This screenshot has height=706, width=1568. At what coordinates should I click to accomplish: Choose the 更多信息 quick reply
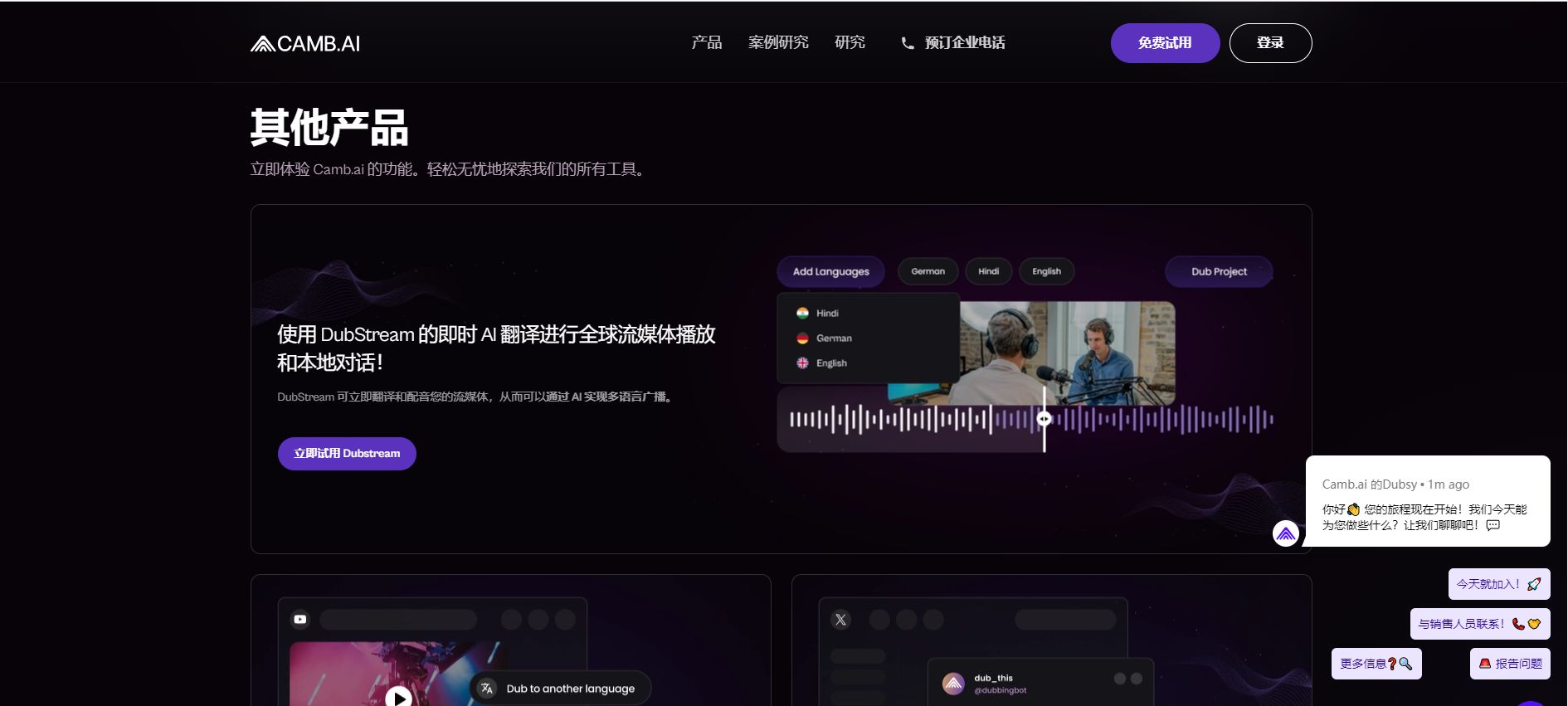(1376, 664)
